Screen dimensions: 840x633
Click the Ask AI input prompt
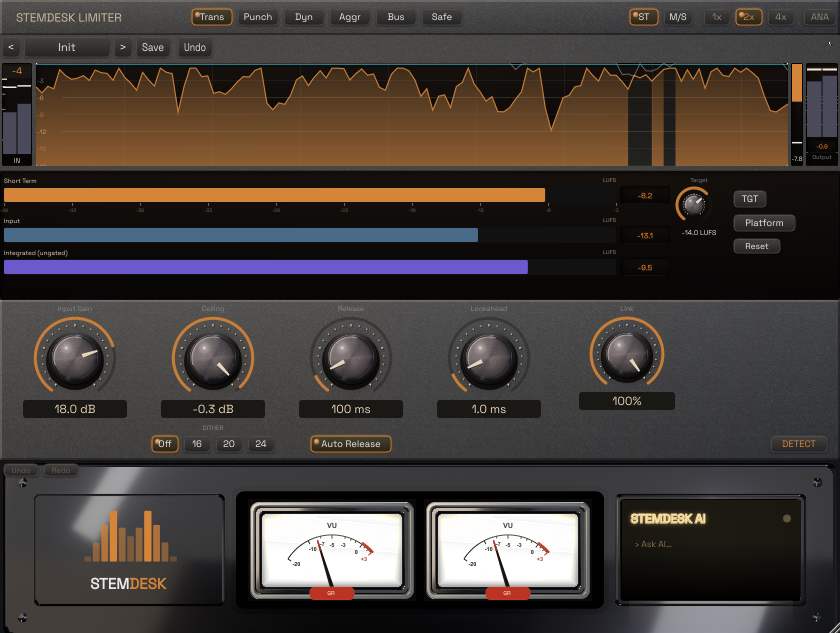coord(653,544)
